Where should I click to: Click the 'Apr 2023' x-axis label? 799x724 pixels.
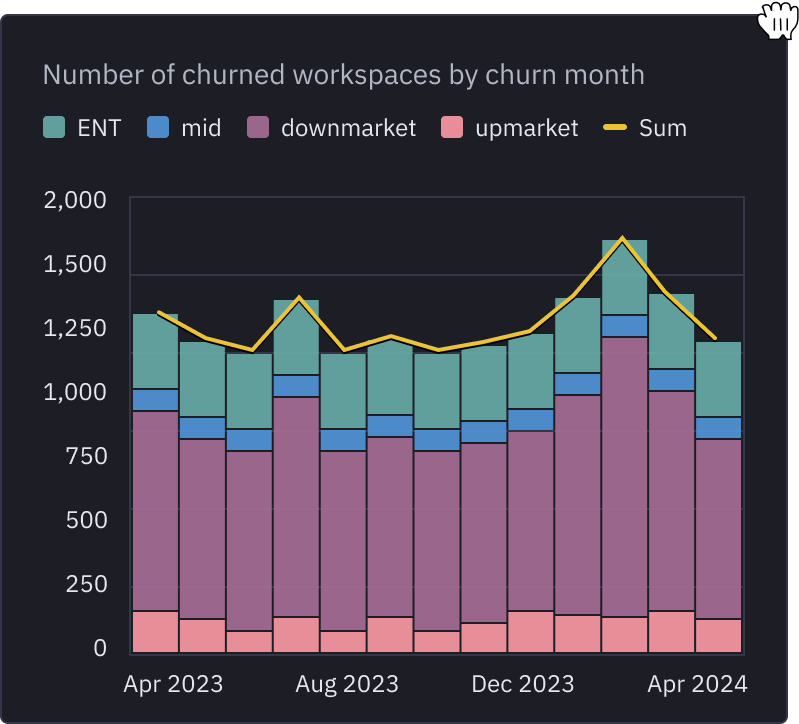tap(173, 684)
